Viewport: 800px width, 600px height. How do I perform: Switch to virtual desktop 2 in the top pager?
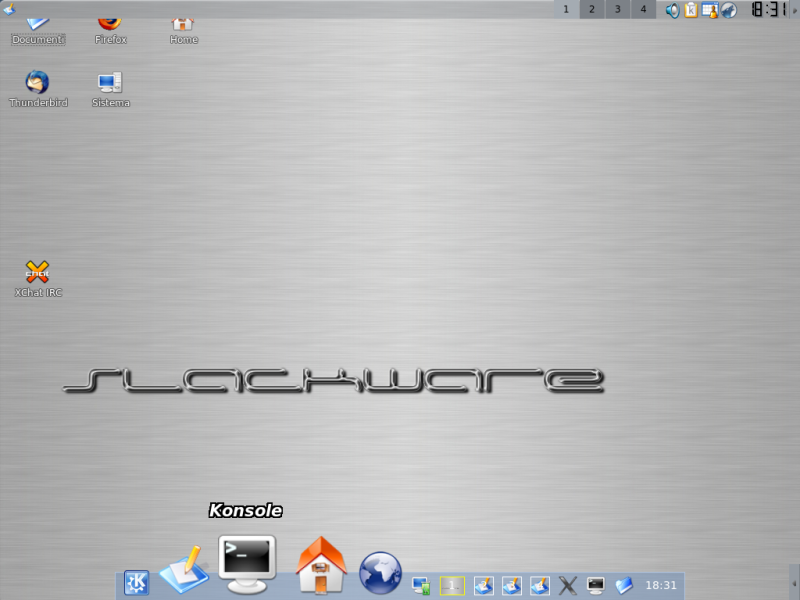[592, 9]
